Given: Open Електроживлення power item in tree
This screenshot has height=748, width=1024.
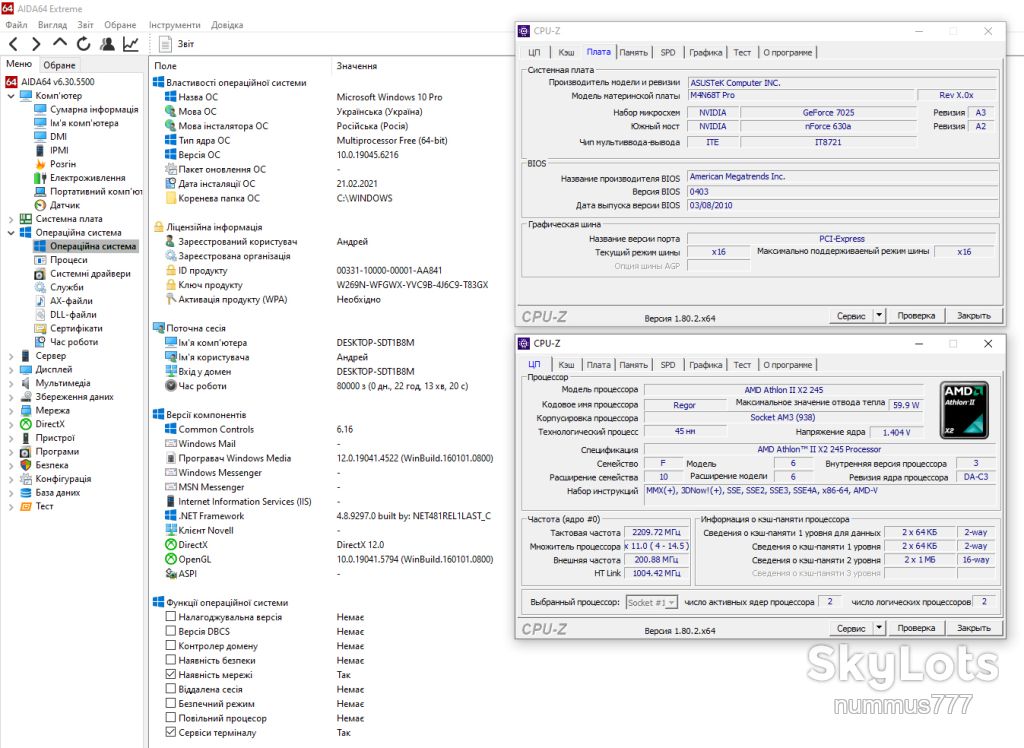Looking at the screenshot, I should pos(88,178).
